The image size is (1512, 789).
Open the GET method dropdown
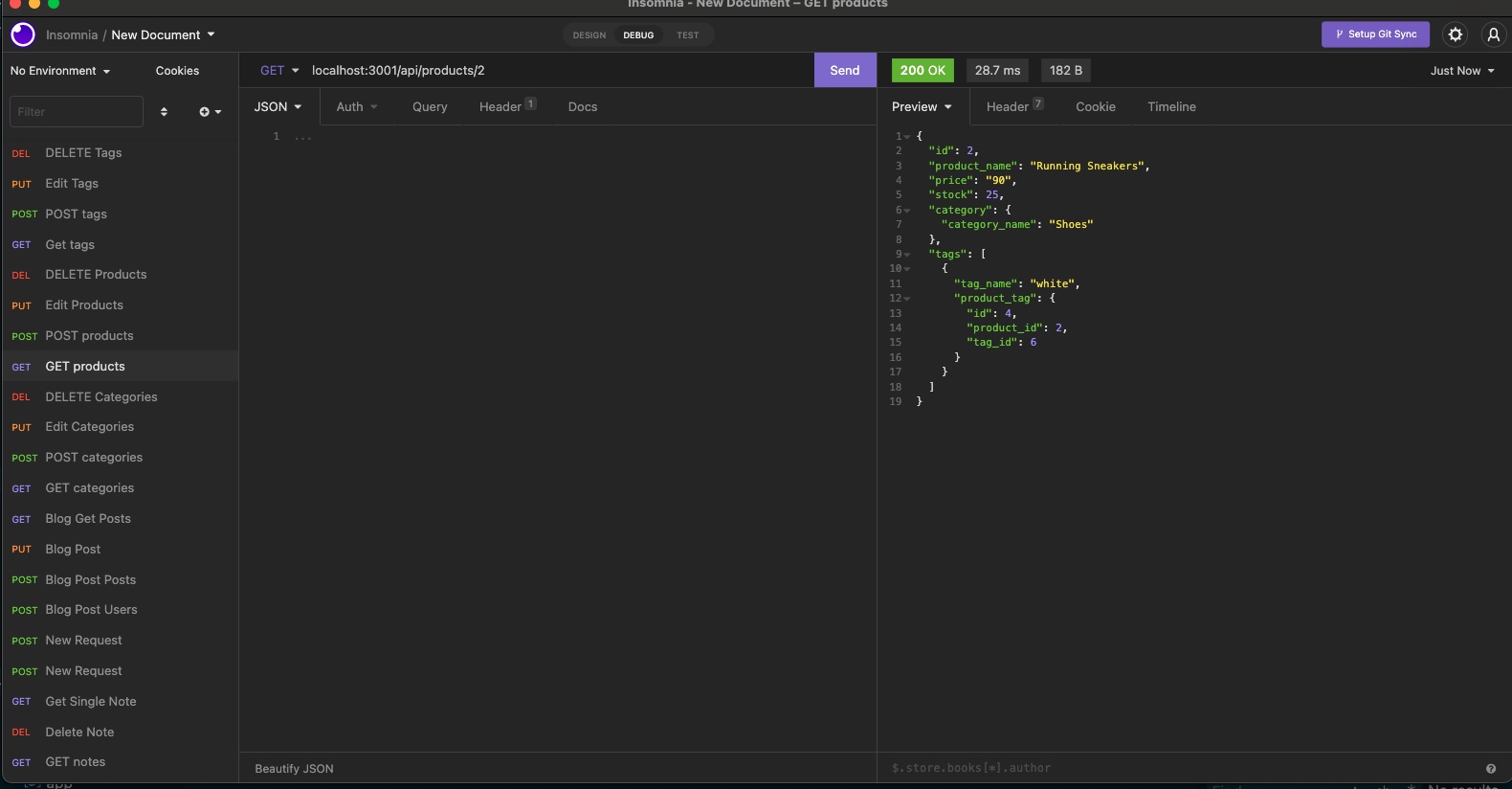tap(279, 71)
